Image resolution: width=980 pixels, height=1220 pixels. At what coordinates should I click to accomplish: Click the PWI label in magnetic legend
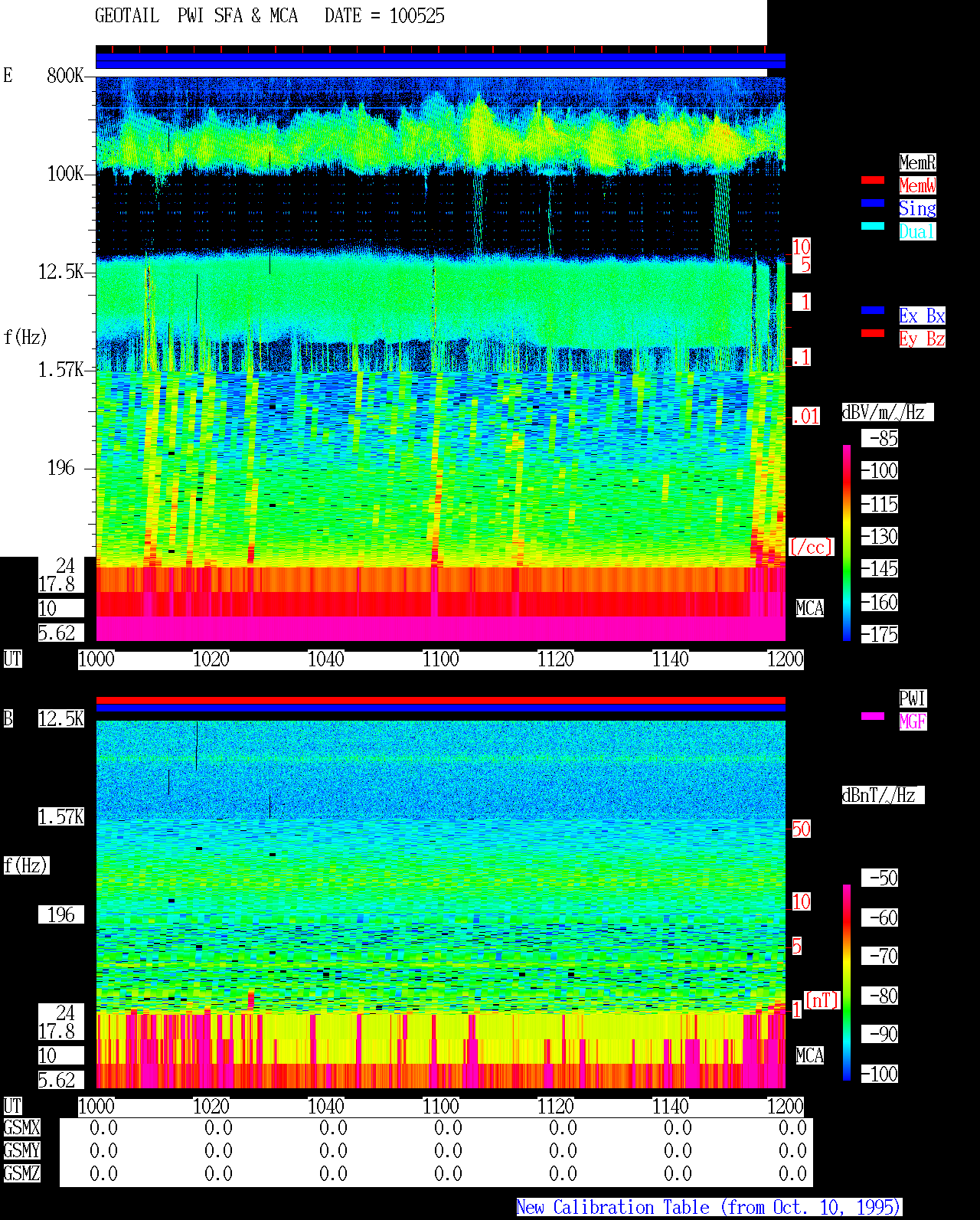coord(913,698)
